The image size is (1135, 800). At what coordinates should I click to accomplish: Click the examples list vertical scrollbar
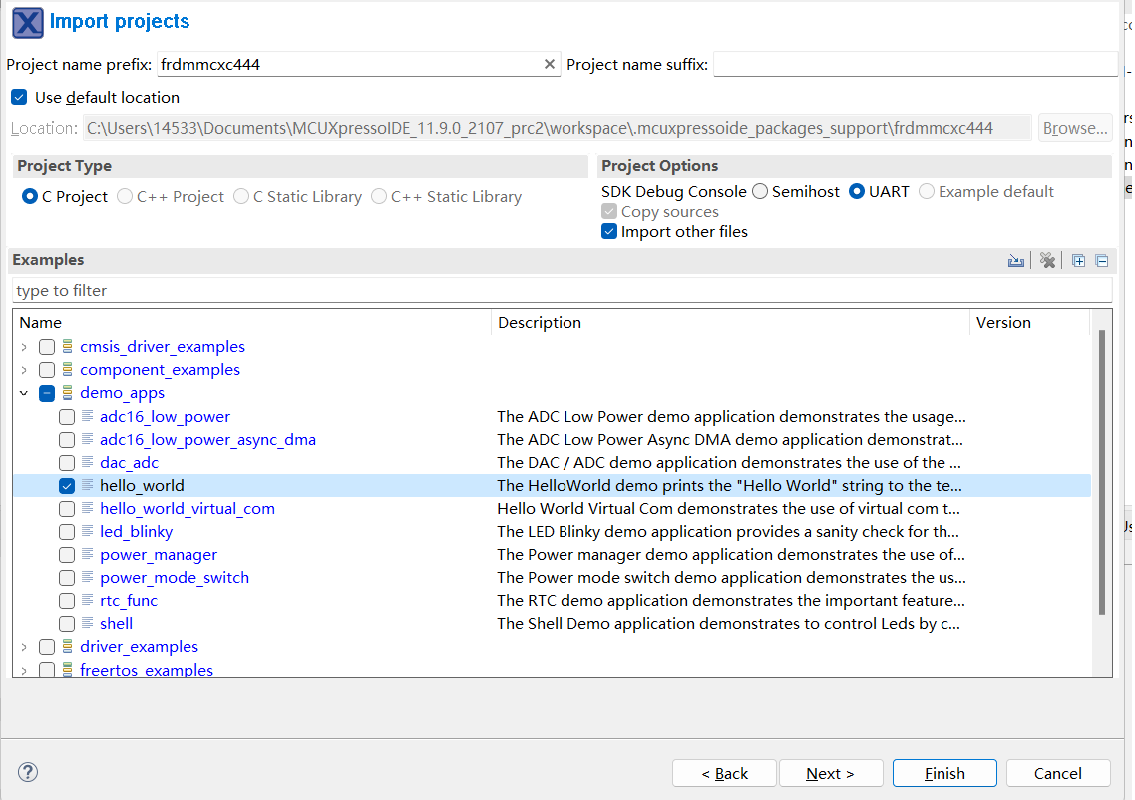1102,470
